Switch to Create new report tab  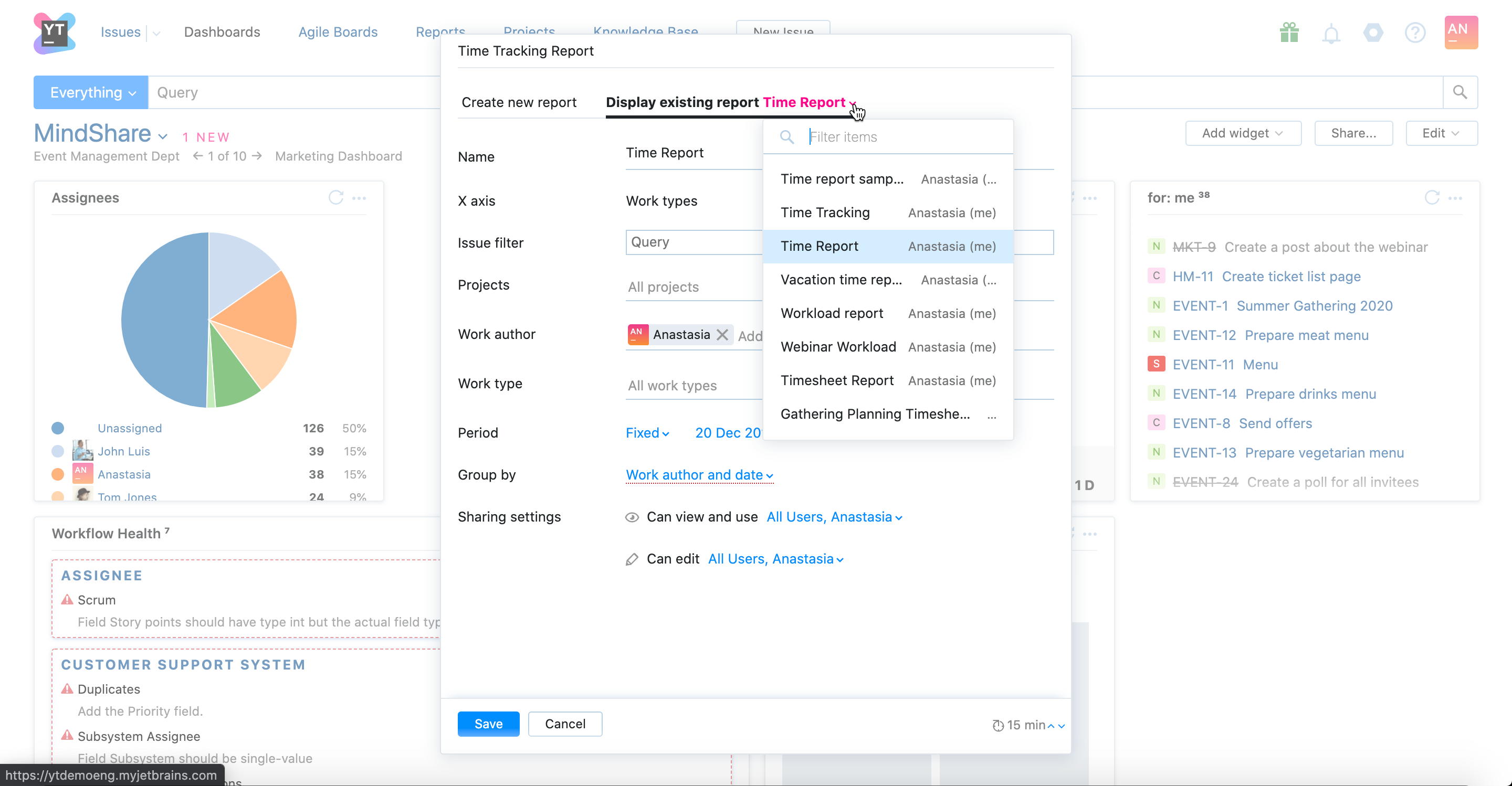pyautogui.click(x=519, y=103)
